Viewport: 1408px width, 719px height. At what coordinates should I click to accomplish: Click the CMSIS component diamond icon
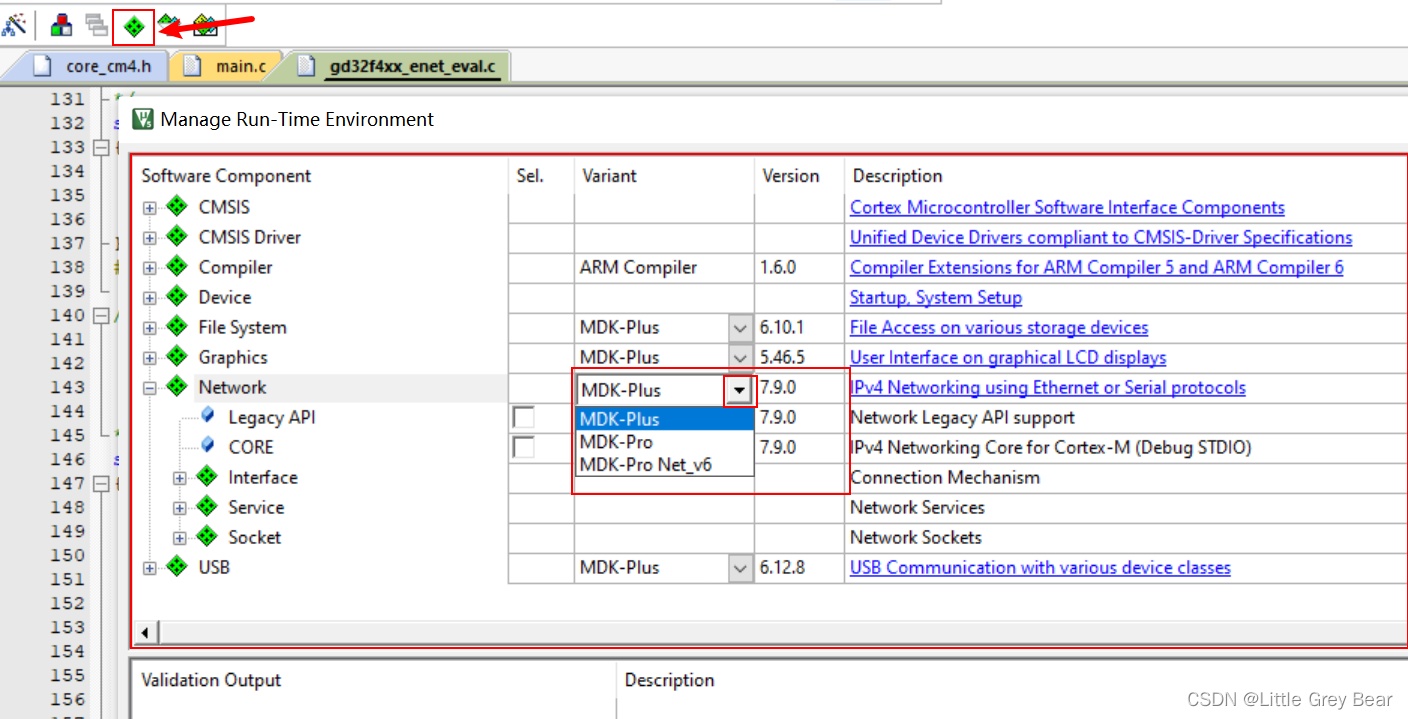[x=177, y=207]
